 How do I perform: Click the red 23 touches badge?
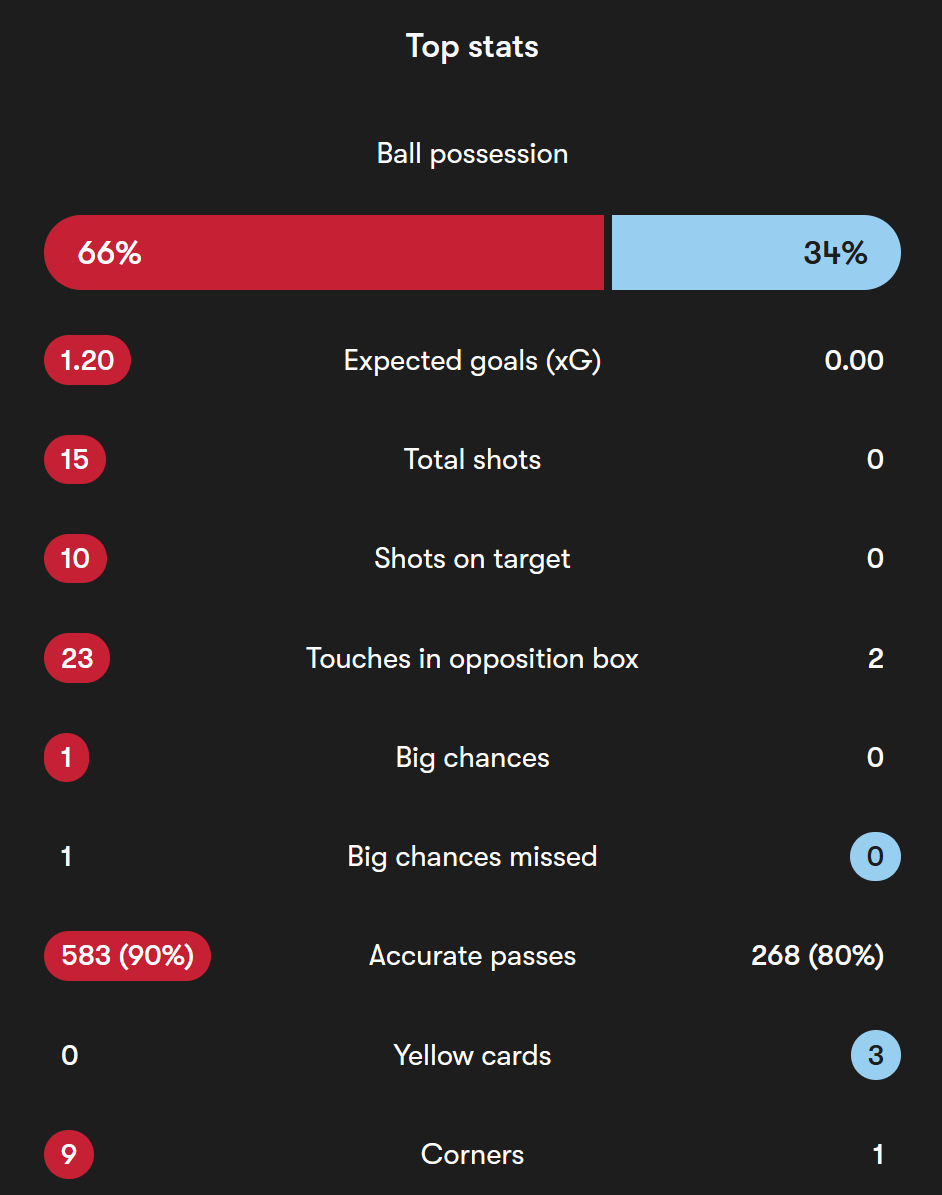pyautogui.click(x=77, y=658)
